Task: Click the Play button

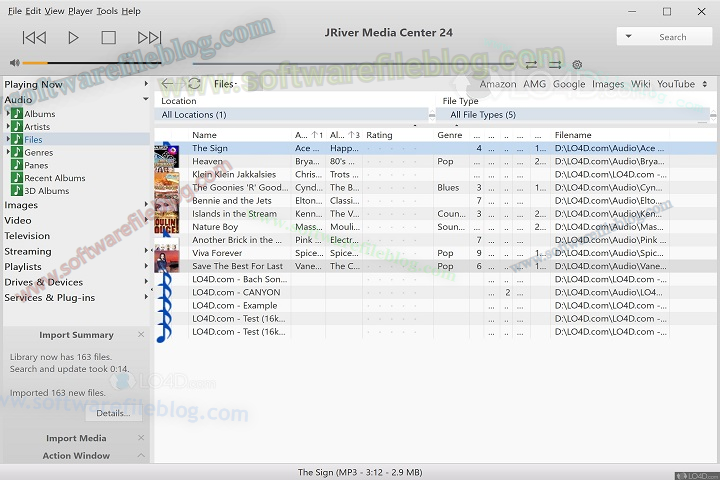Action: click(73, 38)
